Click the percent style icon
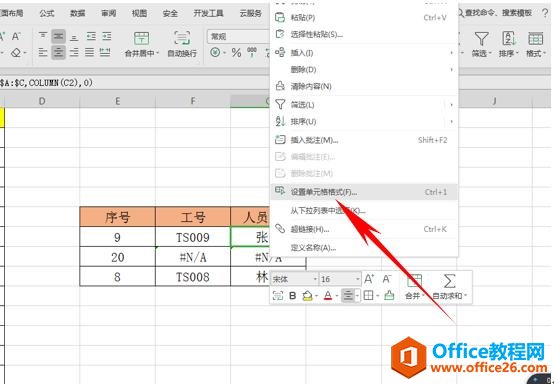554x385 pixels. click(236, 53)
